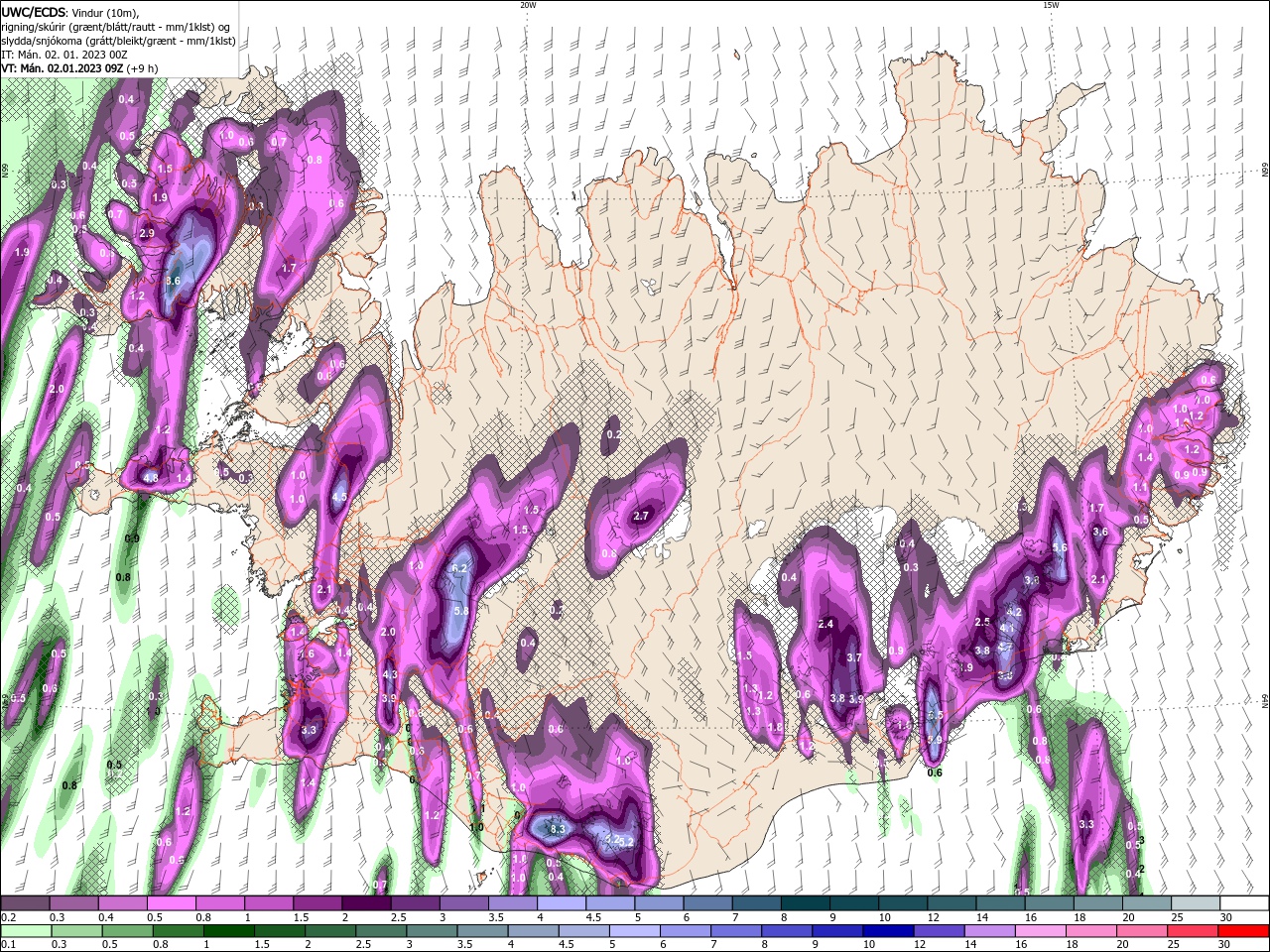Click the palest green swatch between 0.1 and 0.3
Viewport: 1270px width, 952px height.
pyautogui.click(x=26, y=931)
